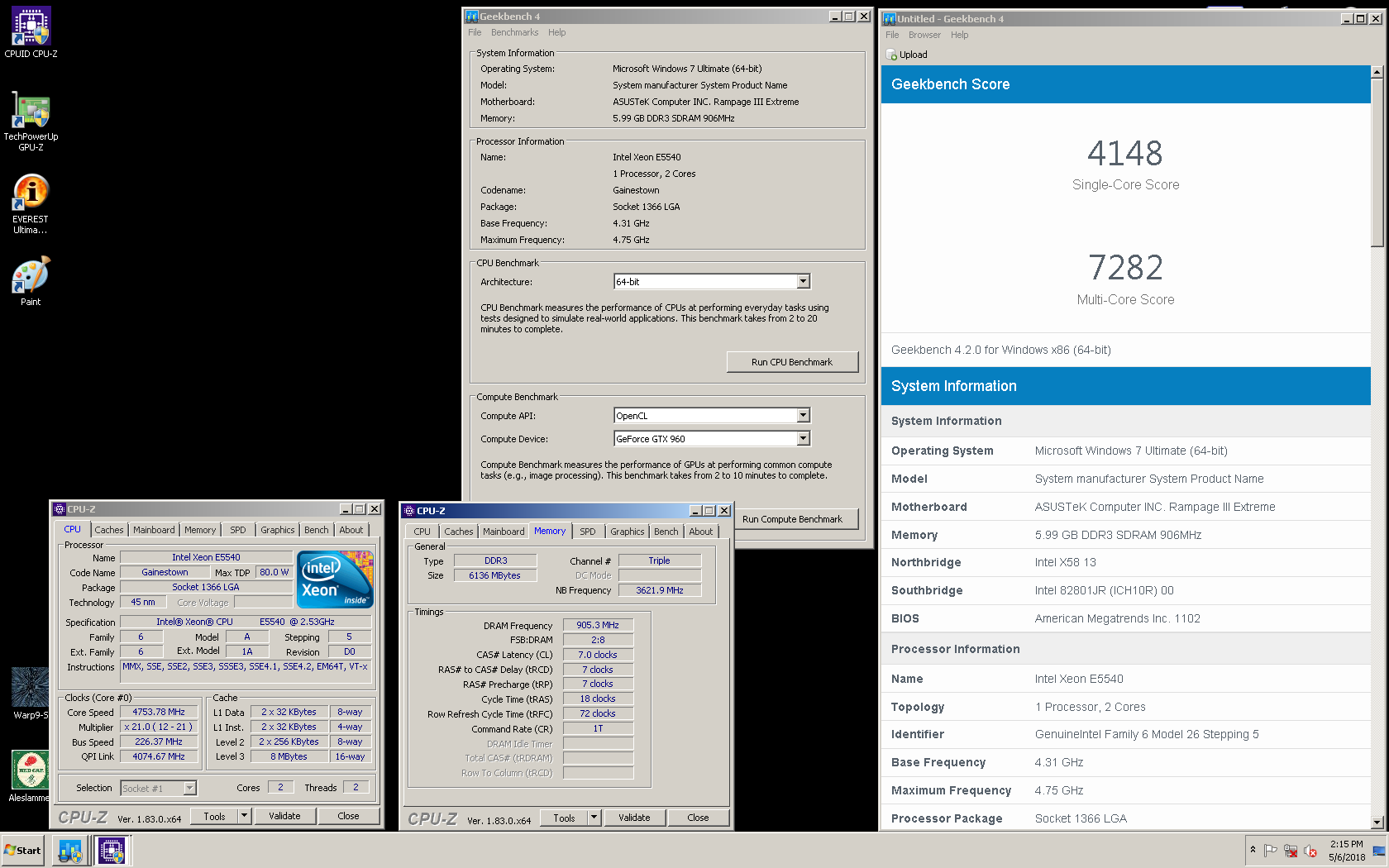The width and height of the screenshot is (1389, 868).
Task: Click the Geekbench 4 main window title icon
Action: (x=472, y=17)
